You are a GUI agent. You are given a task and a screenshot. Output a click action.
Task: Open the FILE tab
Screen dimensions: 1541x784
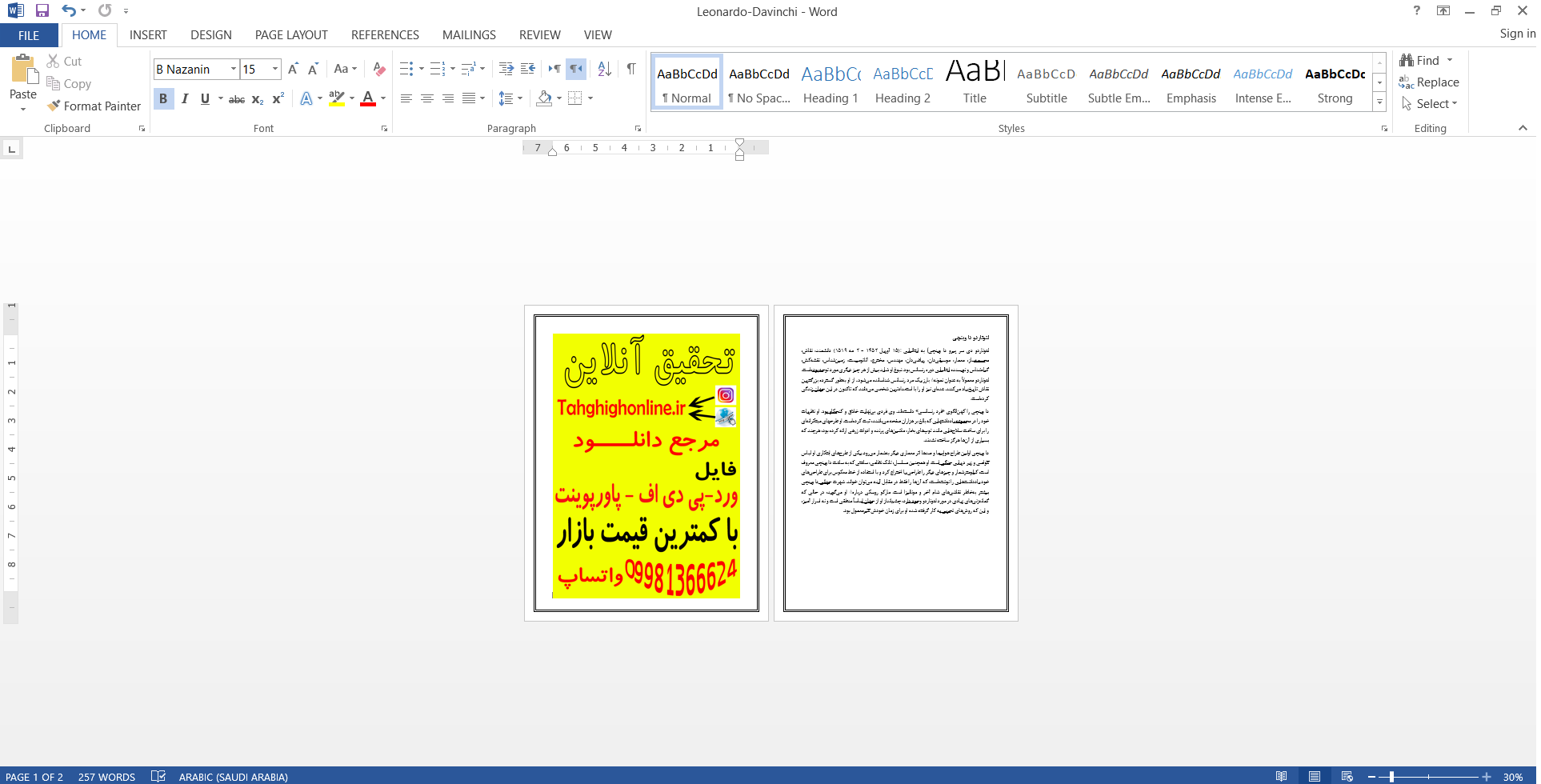click(x=29, y=35)
